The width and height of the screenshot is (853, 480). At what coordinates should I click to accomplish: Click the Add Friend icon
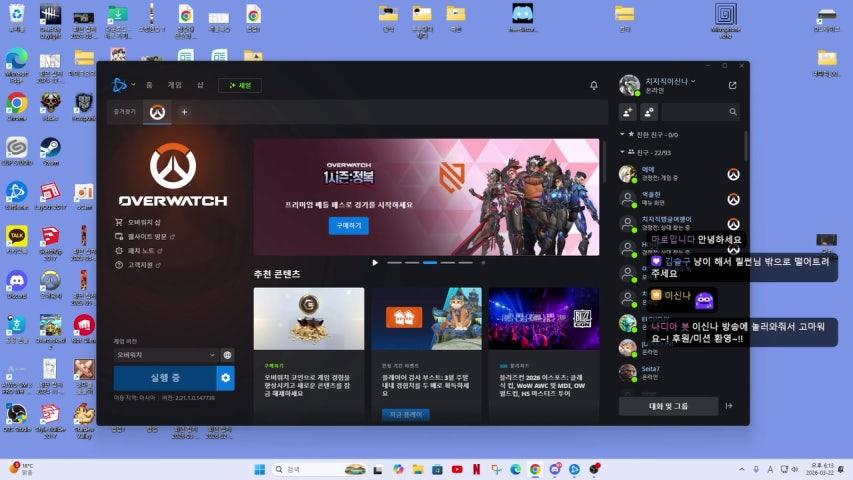tap(628, 112)
